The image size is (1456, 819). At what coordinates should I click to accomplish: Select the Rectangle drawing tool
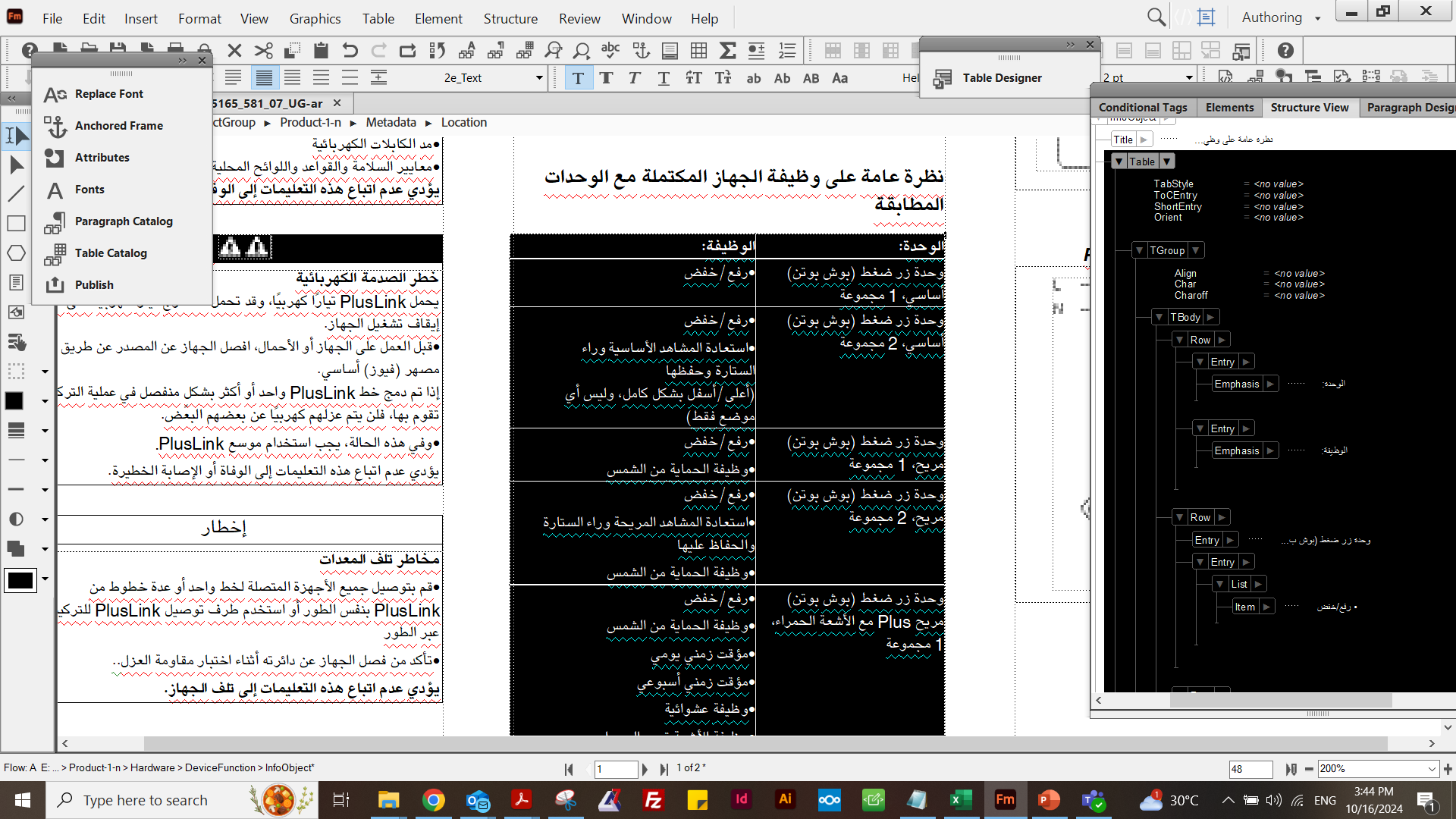16,223
